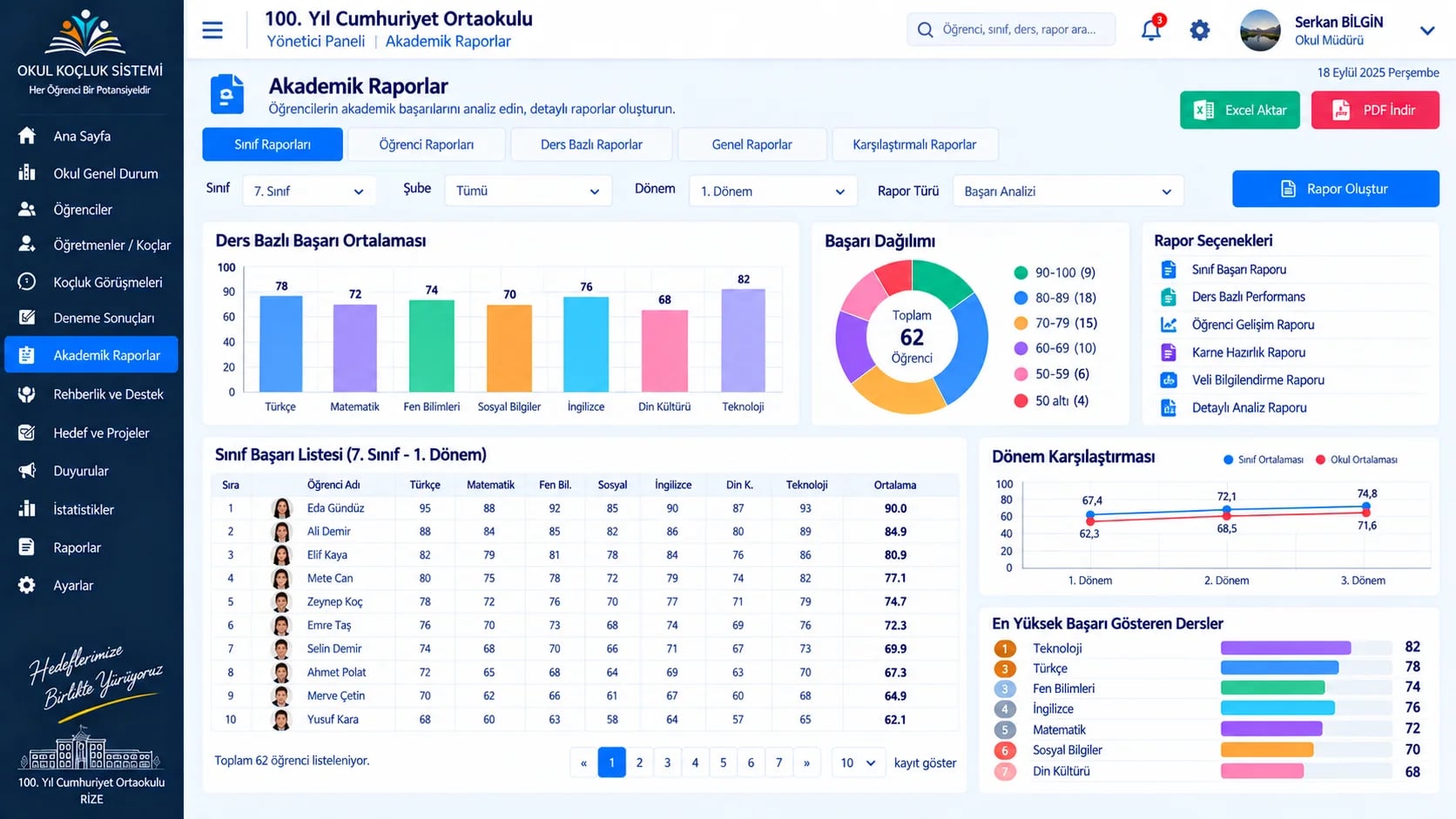
Task: Click the next page » button
Action: click(806, 762)
